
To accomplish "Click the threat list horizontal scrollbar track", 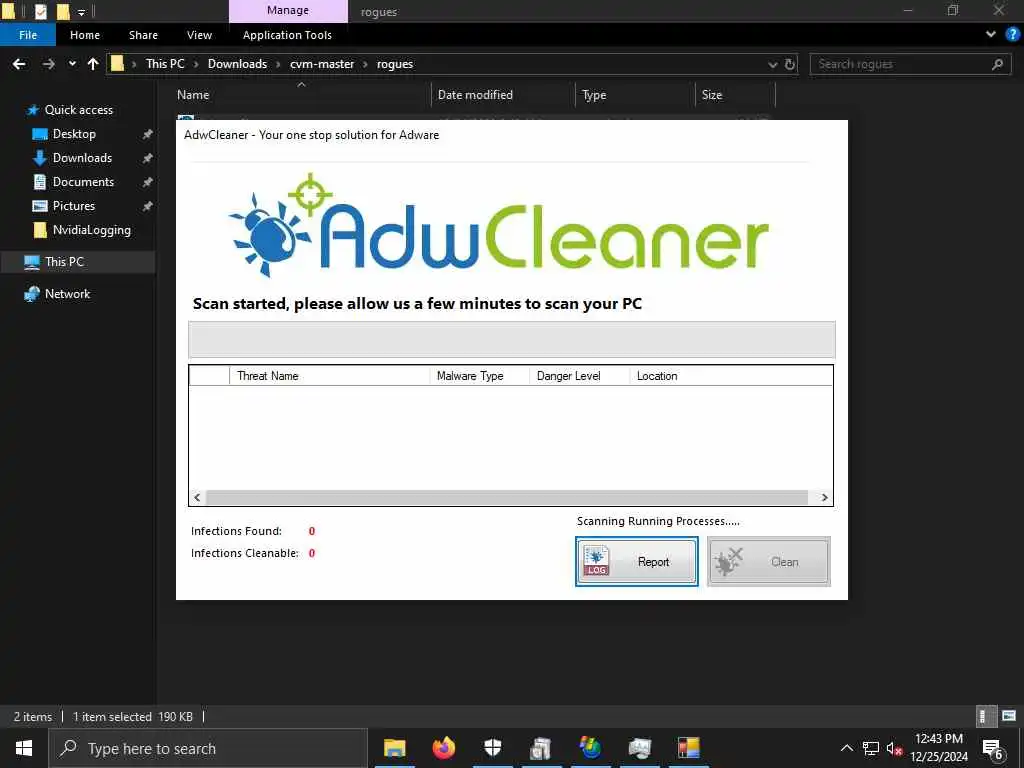I will click(507, 498).
